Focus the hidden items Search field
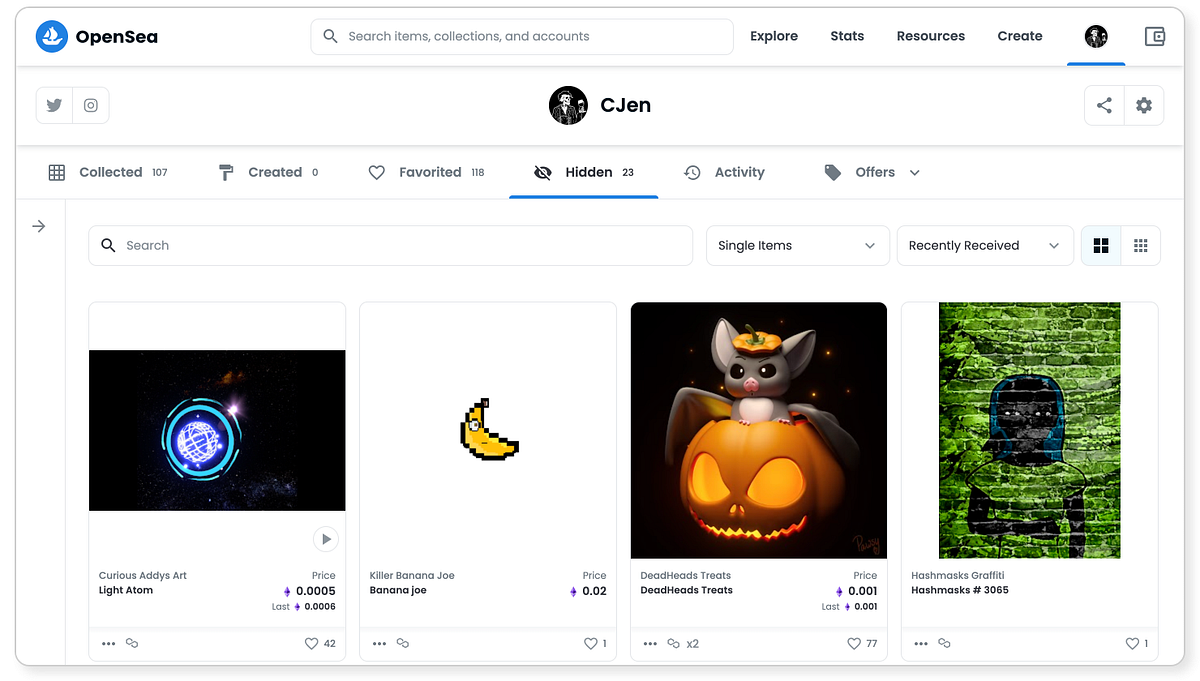 [x=391, y=245]
